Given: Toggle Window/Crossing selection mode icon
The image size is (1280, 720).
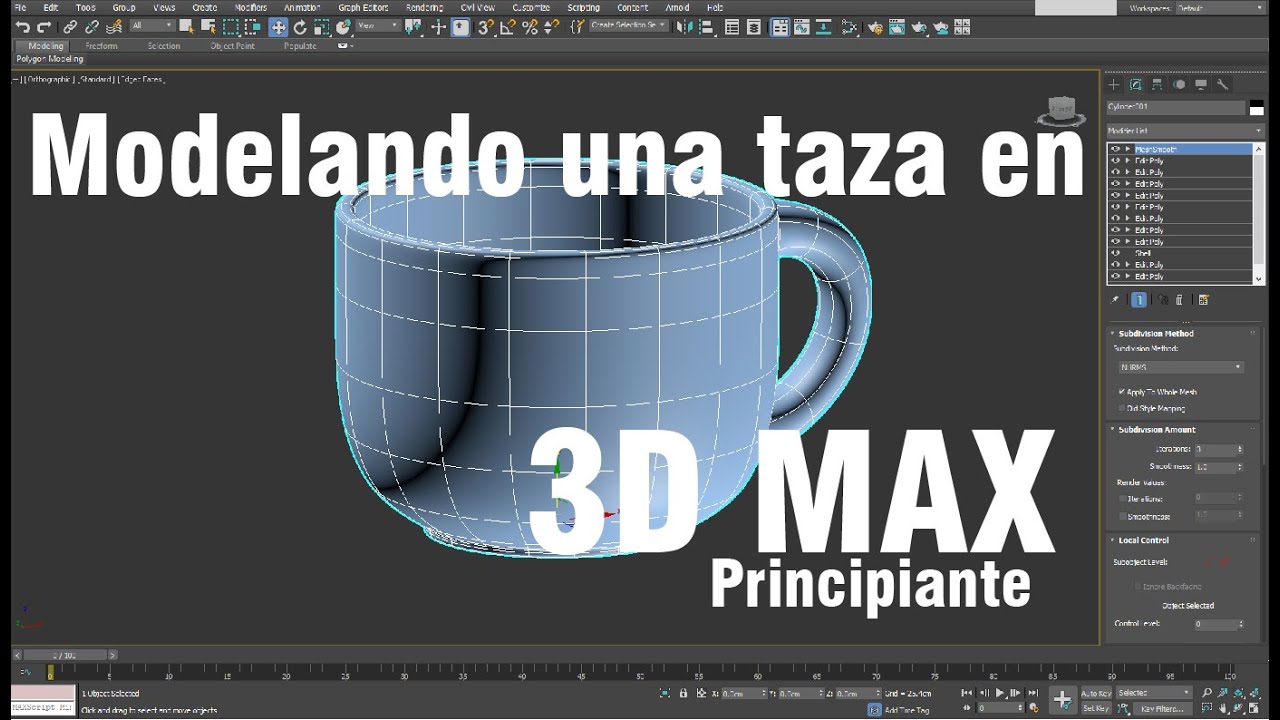Looking at the screenshot, I should (253, 27).
